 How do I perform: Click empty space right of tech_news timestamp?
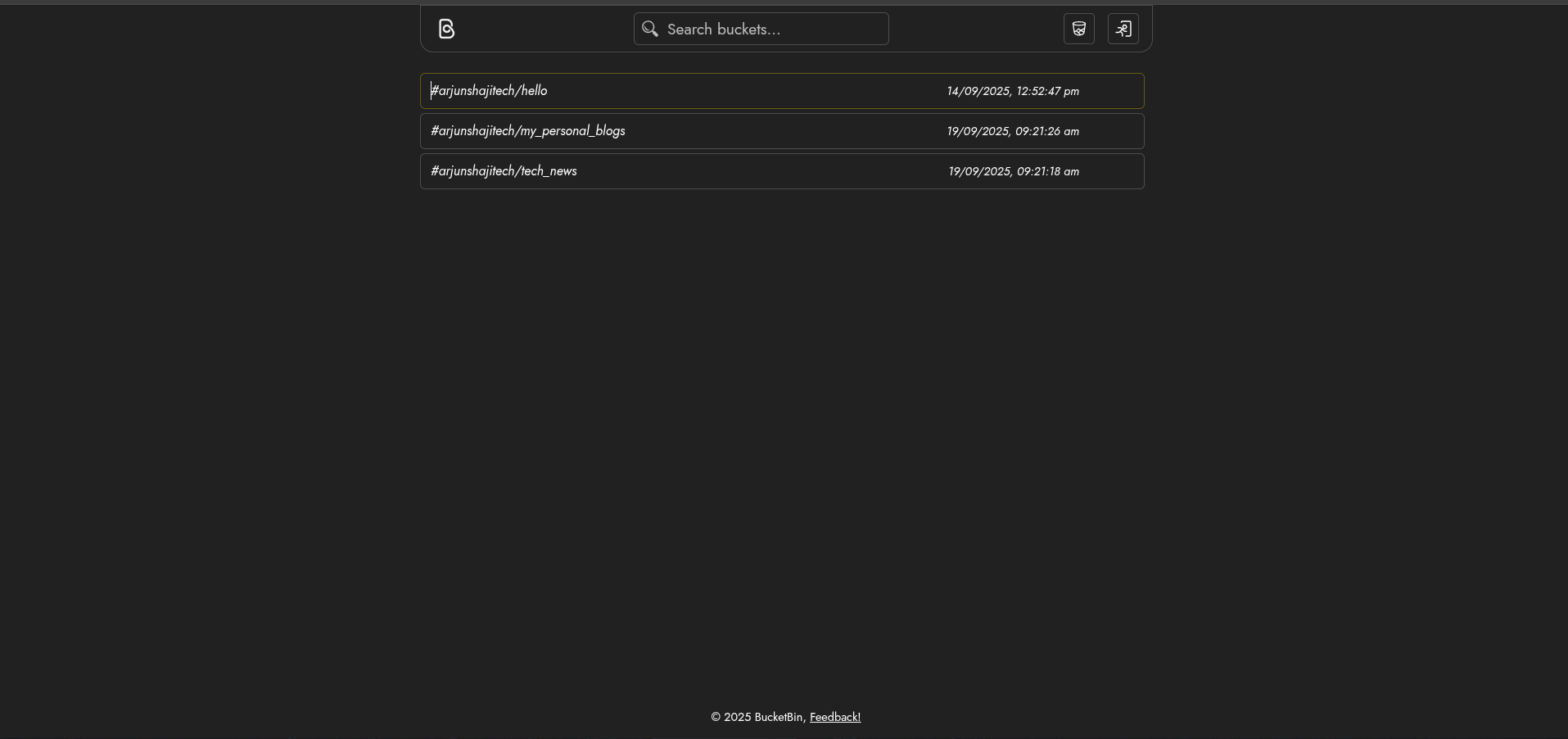click(1112, 171)
